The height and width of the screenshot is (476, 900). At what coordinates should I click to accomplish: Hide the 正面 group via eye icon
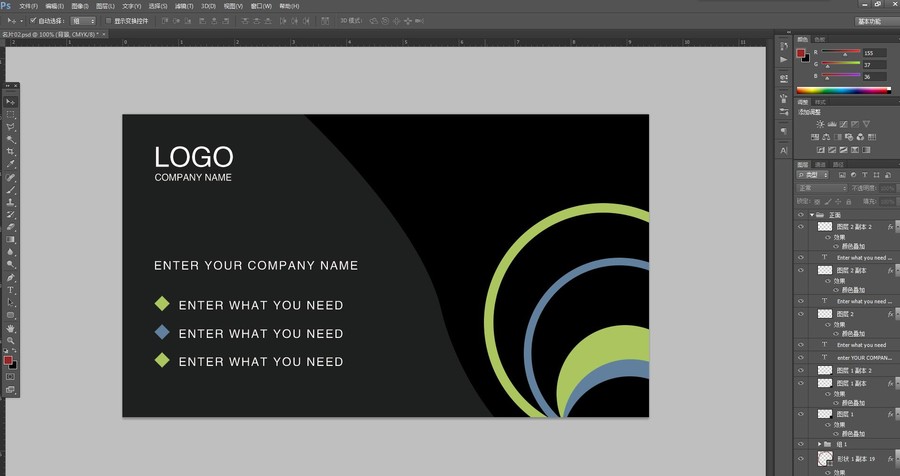tap(801, 215)
